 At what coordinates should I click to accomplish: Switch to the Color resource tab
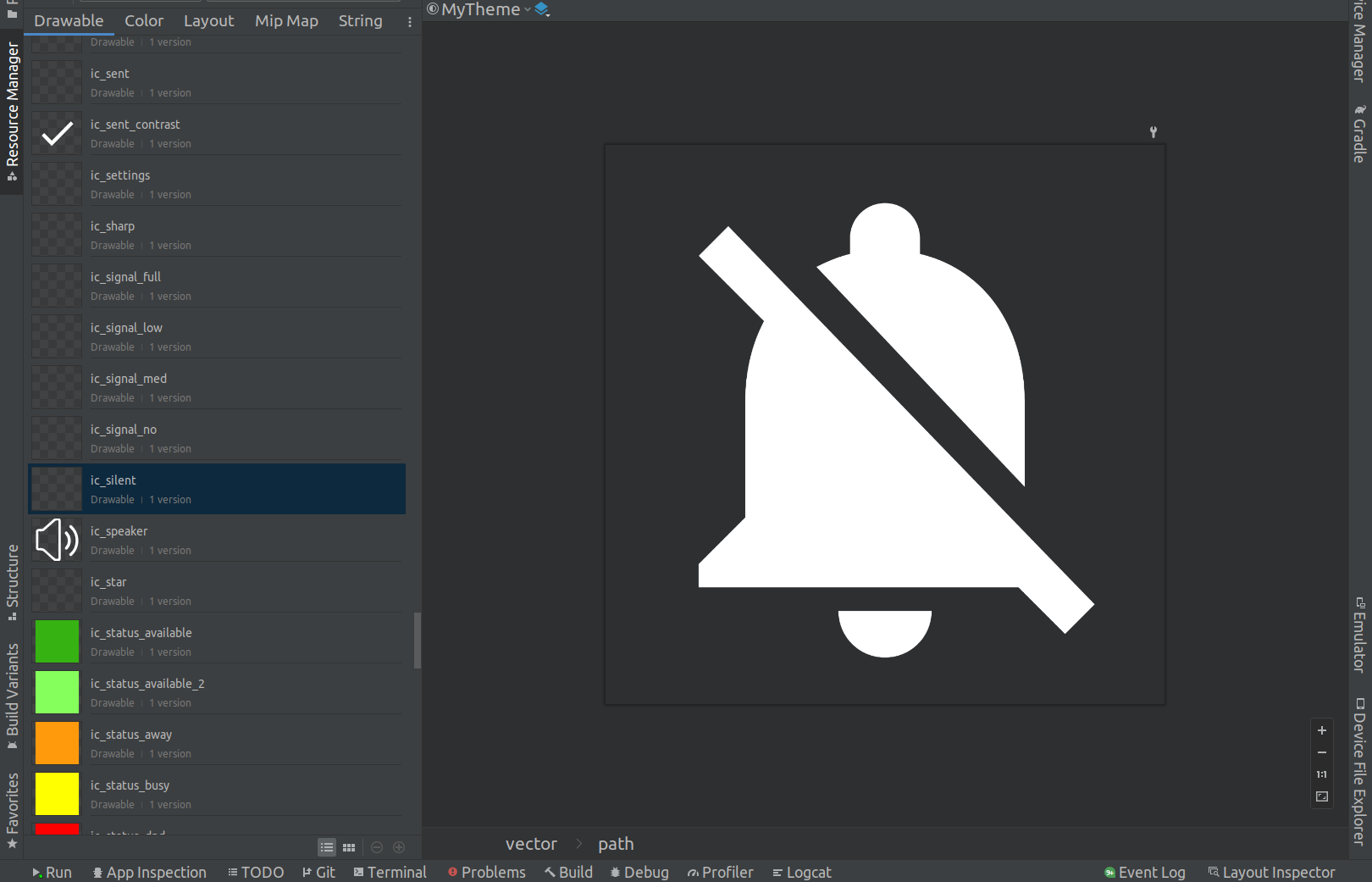[x=144, y=21]
